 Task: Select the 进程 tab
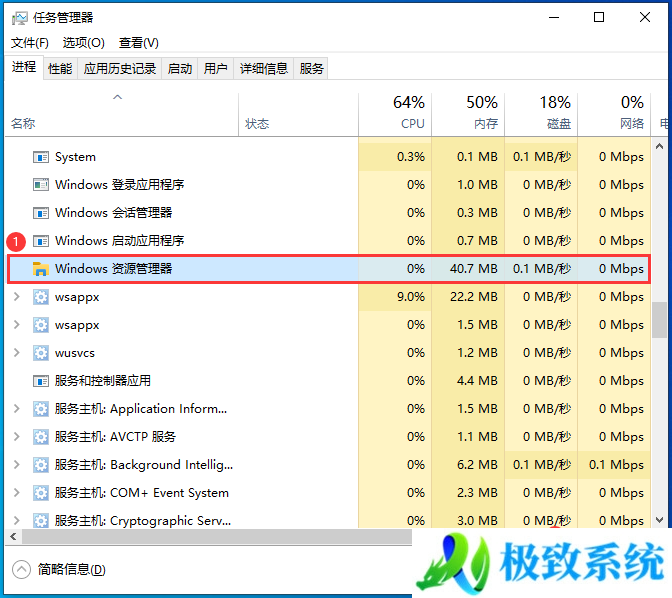pyautogui.click(x=24, y=67)
